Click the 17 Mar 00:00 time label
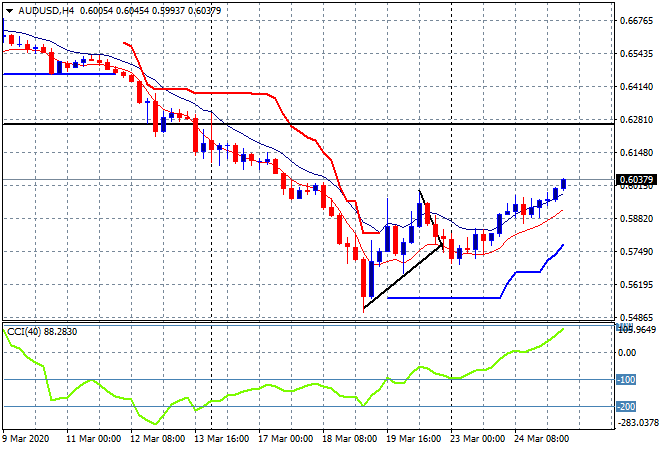This screenshot has width=660, height=450. click(x=285, y=439)
